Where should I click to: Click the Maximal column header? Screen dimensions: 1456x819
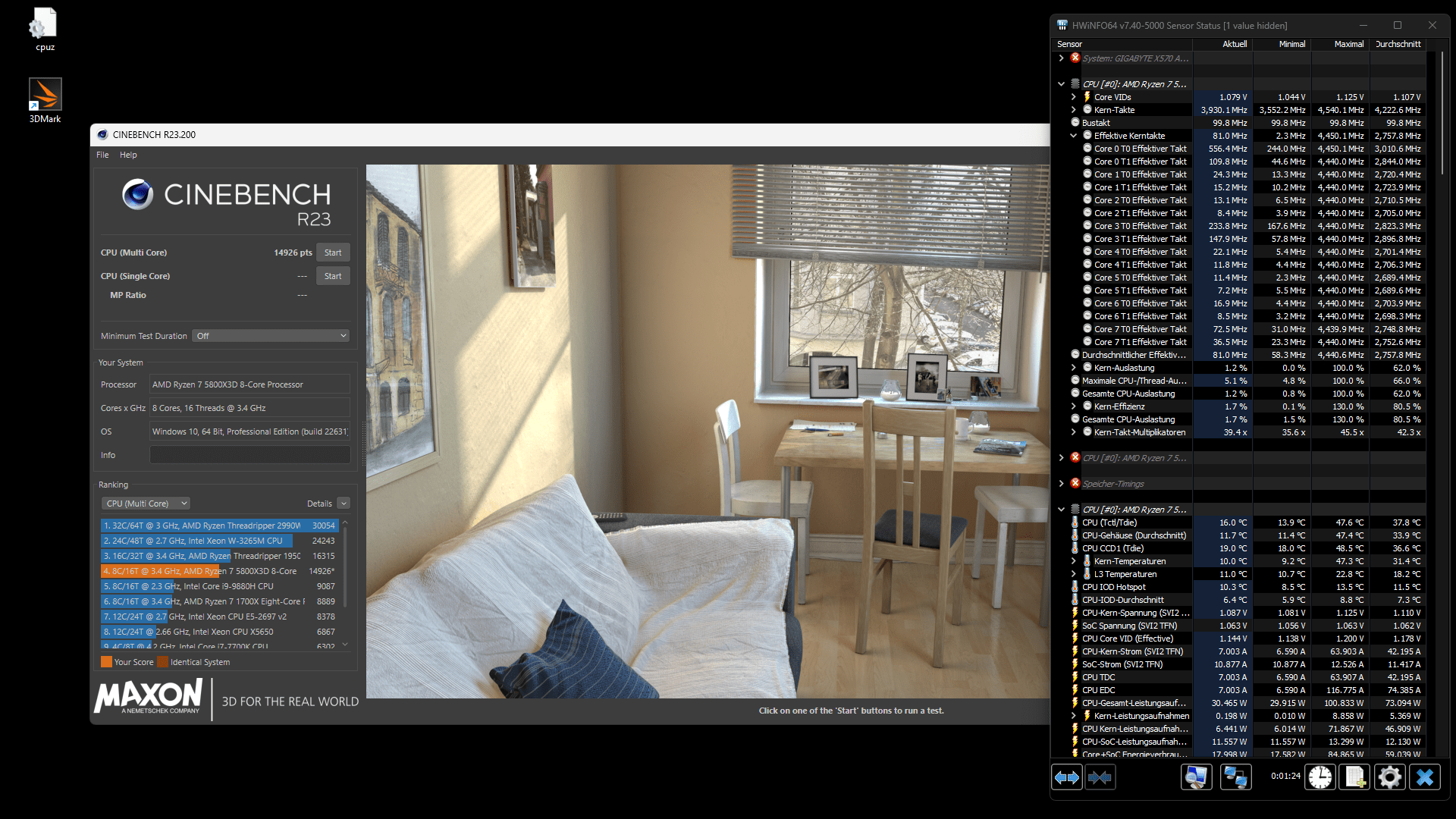click(1340, 44)
